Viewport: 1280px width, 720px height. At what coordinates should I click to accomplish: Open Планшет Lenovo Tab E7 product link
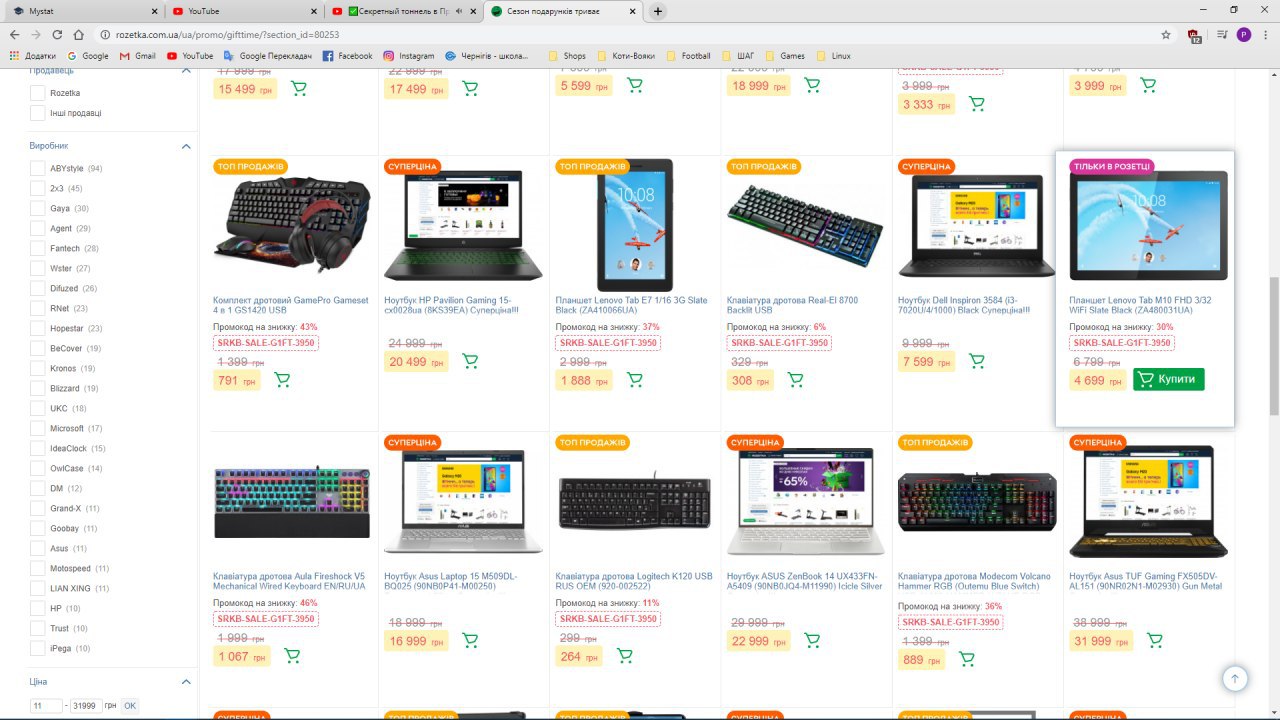[x=631, y=305]
